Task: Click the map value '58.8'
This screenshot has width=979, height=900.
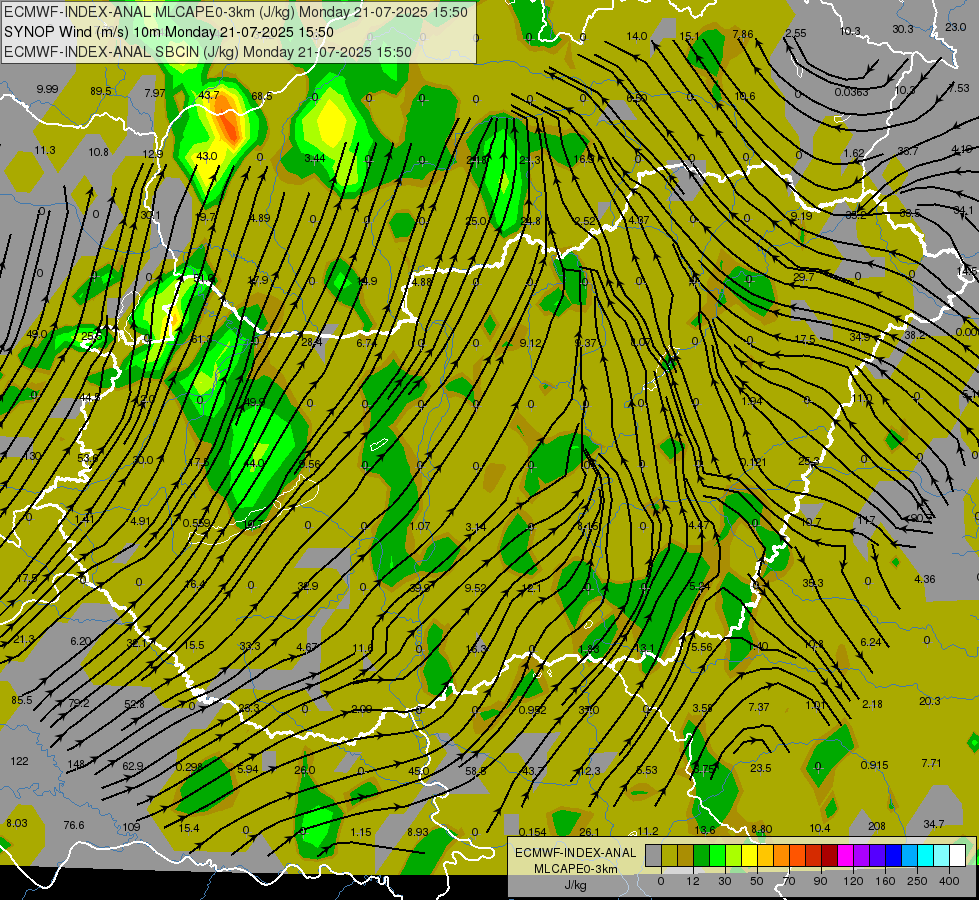Action: [476, 771]
